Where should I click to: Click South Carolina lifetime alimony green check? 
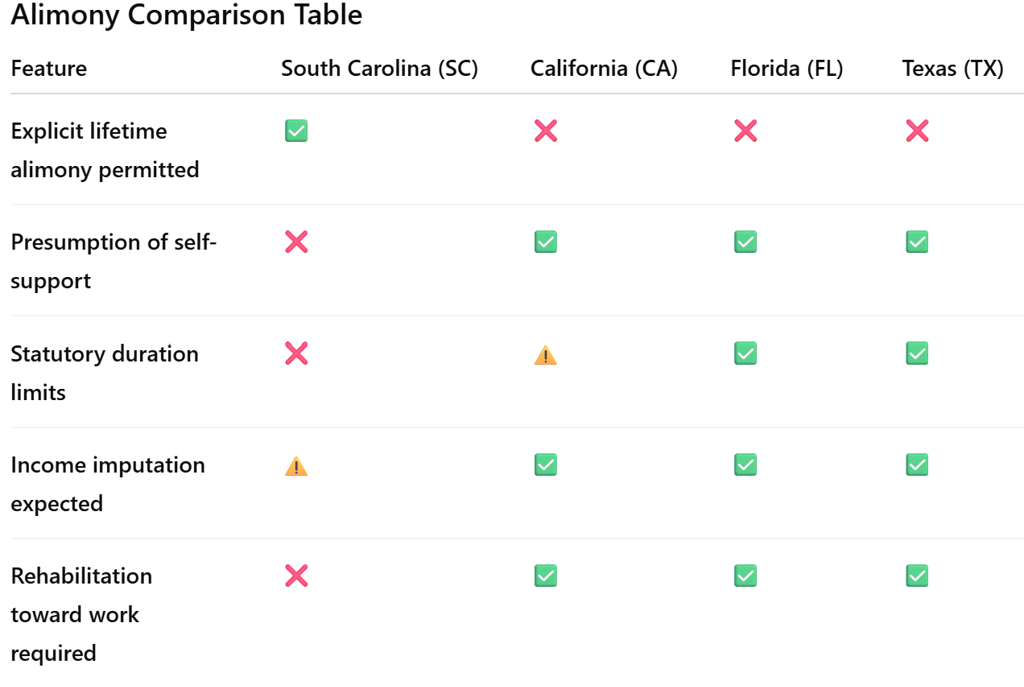pos(296,131)
